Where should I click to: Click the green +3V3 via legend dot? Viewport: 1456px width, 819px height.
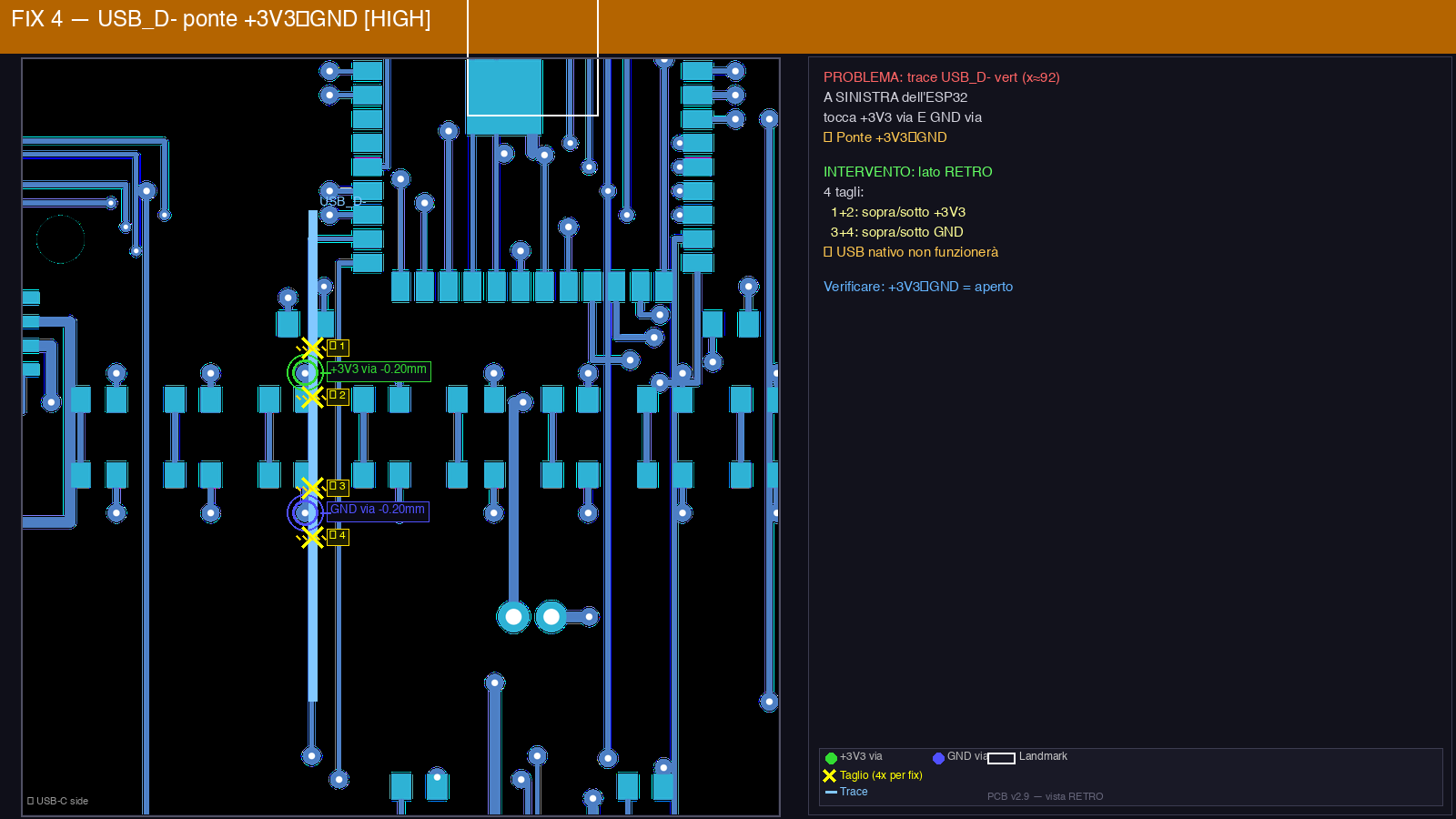pyautogui.click(x=831, y=758)
